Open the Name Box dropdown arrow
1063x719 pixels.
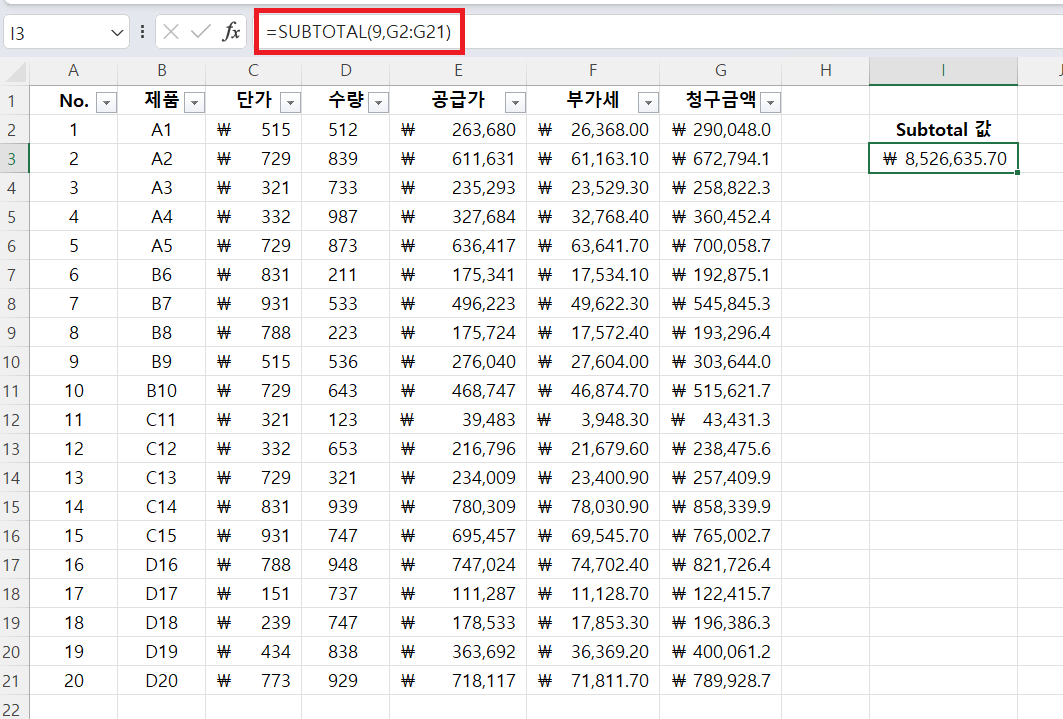[x=117, y=33]
